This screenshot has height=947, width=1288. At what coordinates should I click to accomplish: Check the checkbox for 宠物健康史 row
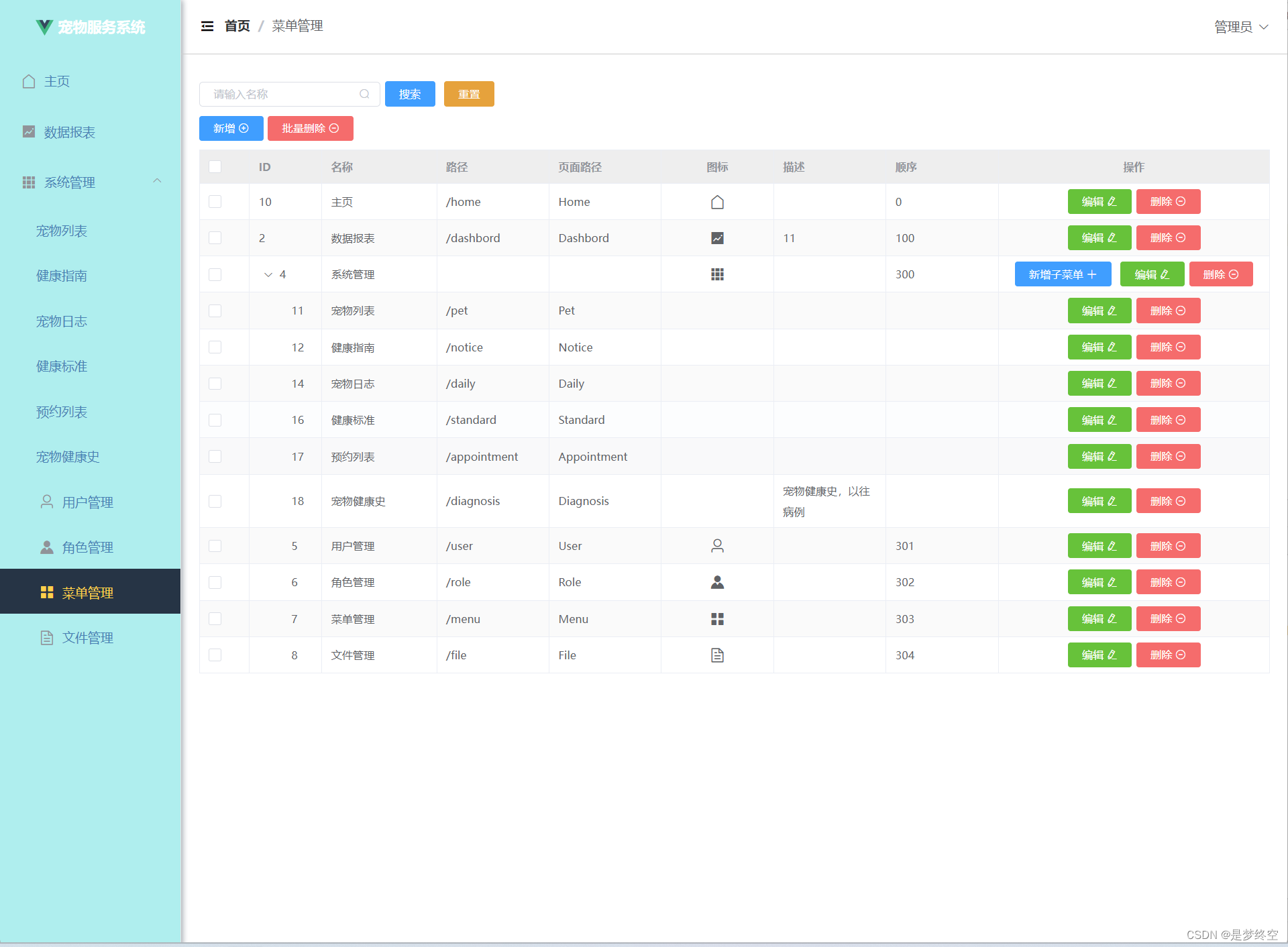coord(215,501)
